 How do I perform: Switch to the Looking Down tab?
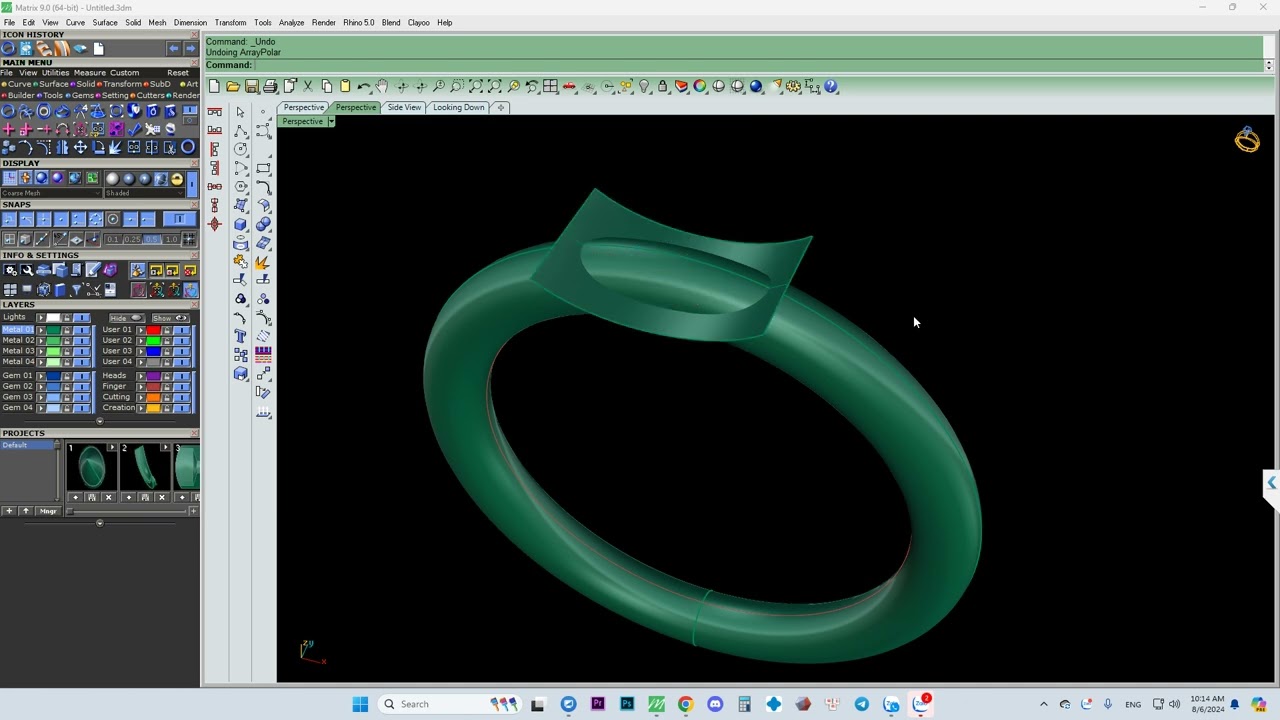pos(458,107)
